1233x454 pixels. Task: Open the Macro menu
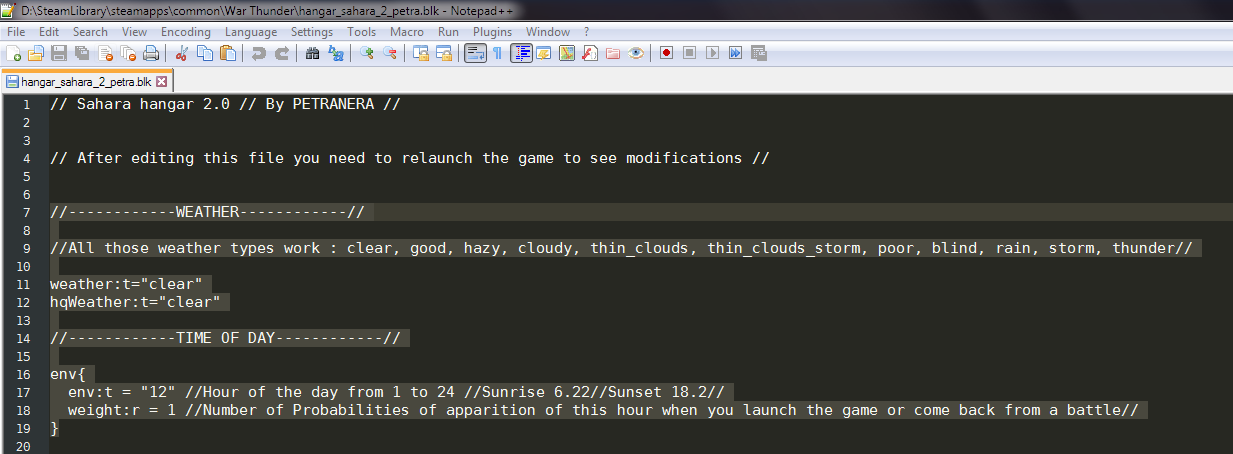[x=407, y=32]
